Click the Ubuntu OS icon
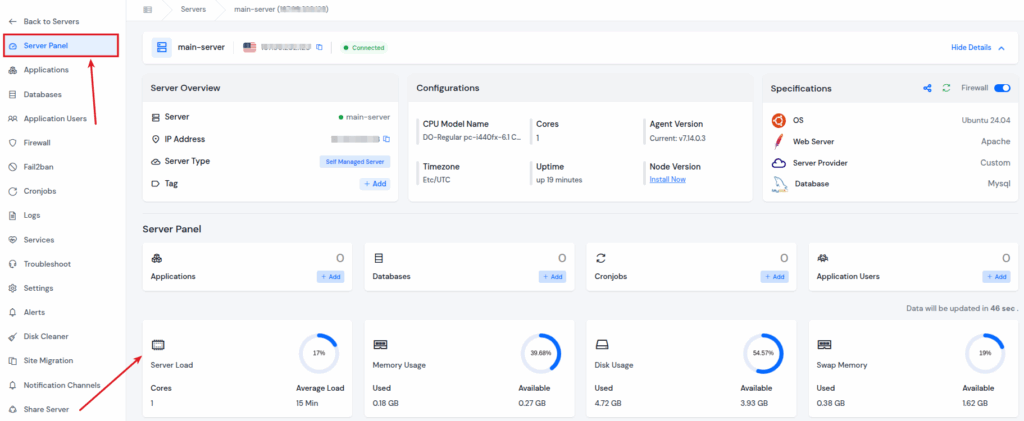The height and width of the screenshot is (421, 1024). (778, 120)
